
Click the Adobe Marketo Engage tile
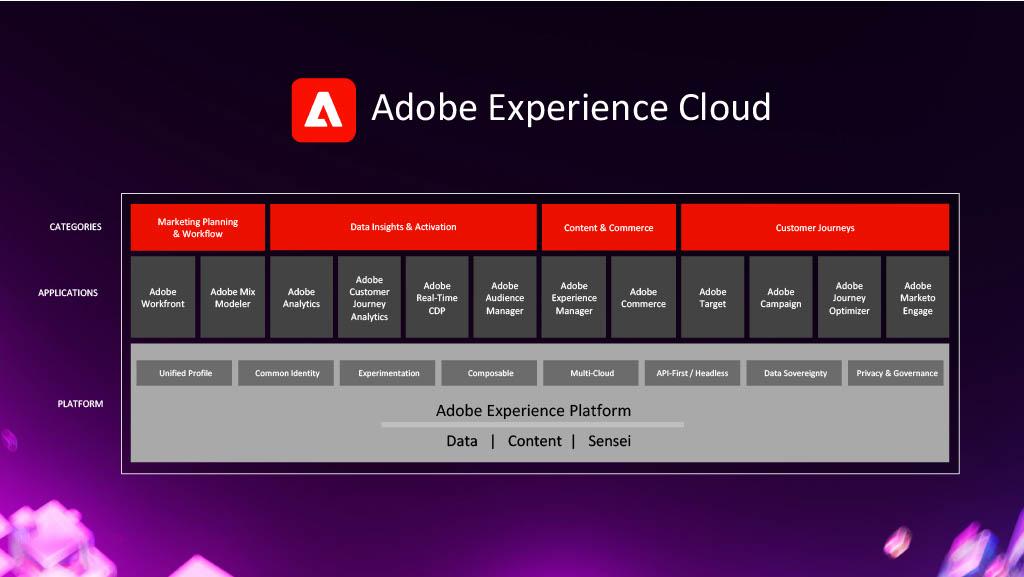click(x=918, y=297)
